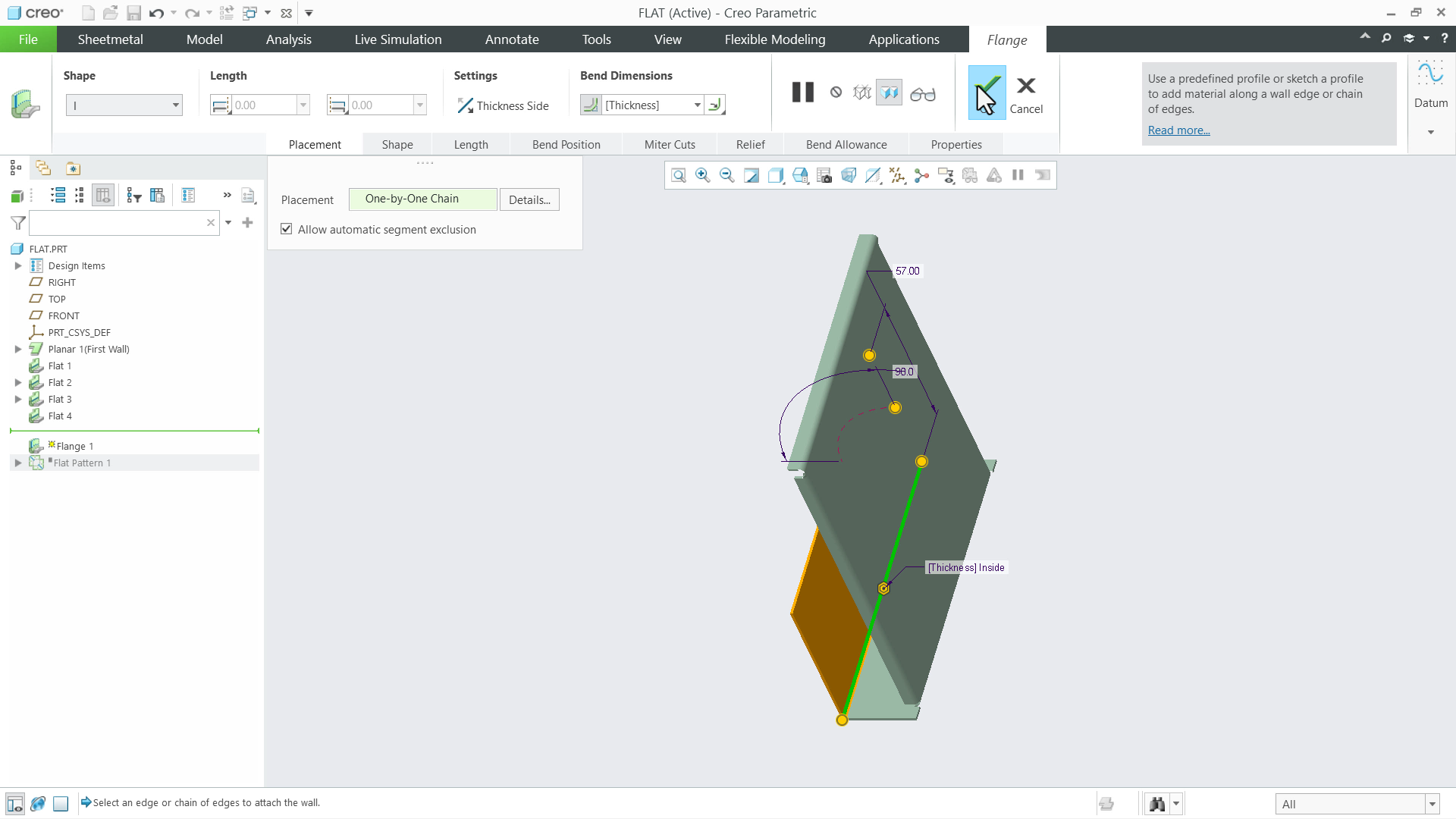Switch to the Bend Allowance tab

coord(846,144)
